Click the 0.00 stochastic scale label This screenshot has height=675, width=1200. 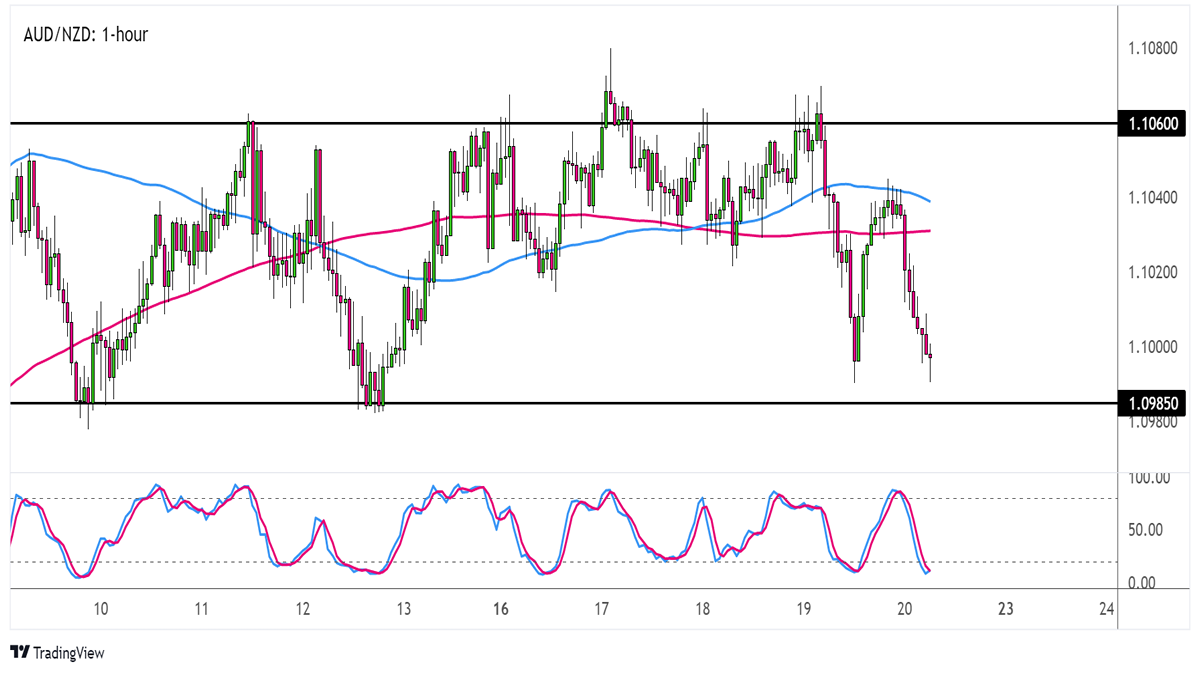point(1143,583)
